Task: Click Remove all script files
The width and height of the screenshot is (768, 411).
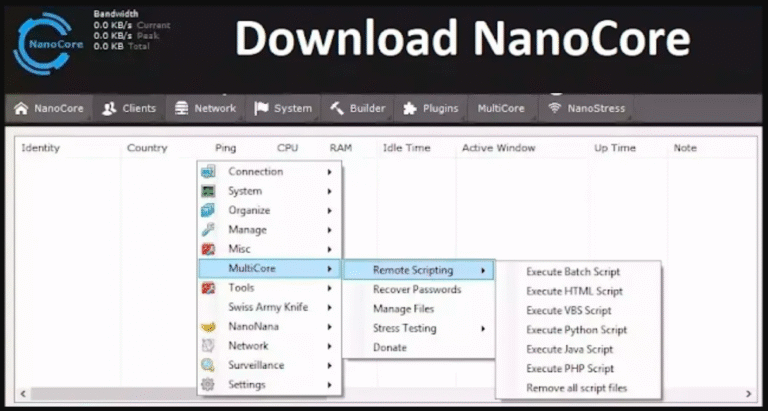Action: click(578, 388)
